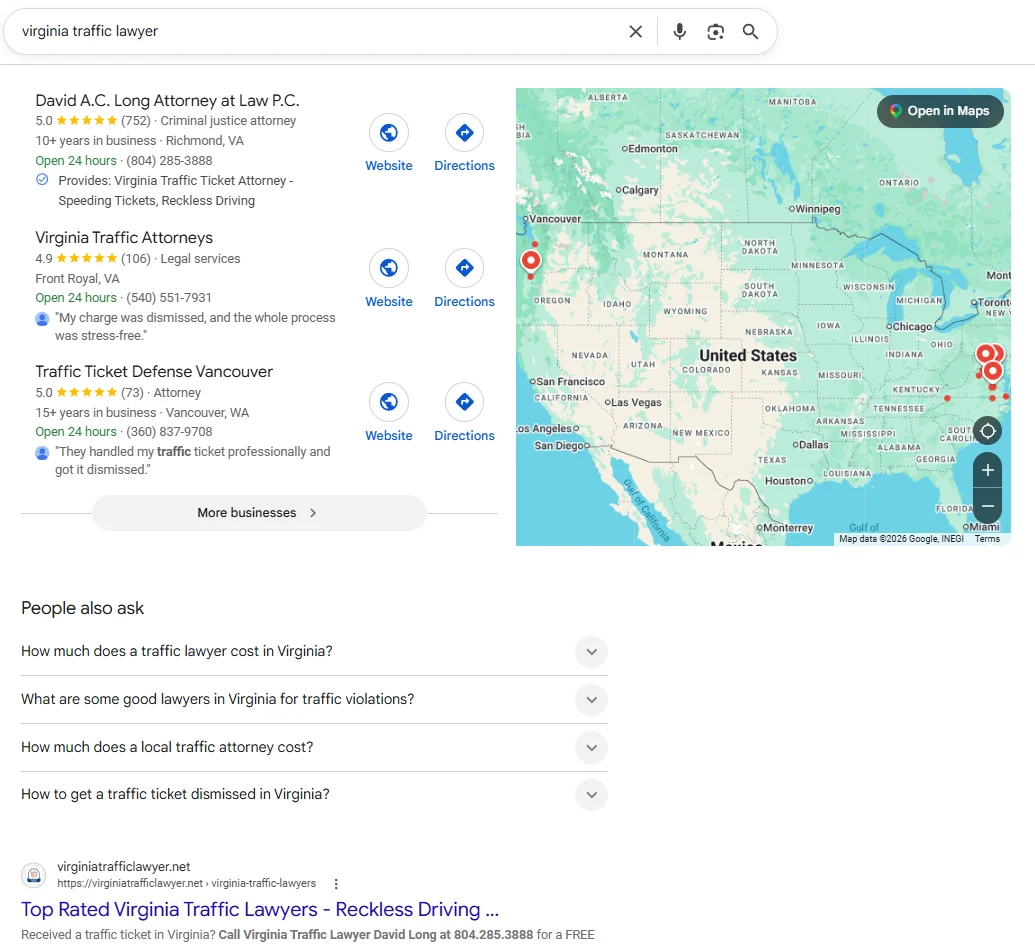Get Directions icon for David A.C. Long
Image resolution: width=1035 pixels, height=944 pixels.
tap(465, 133)
